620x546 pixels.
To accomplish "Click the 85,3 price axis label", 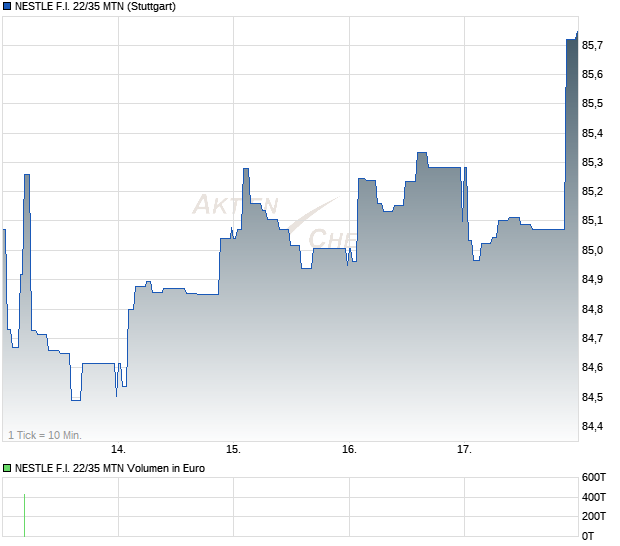I will tap(592, 162).
